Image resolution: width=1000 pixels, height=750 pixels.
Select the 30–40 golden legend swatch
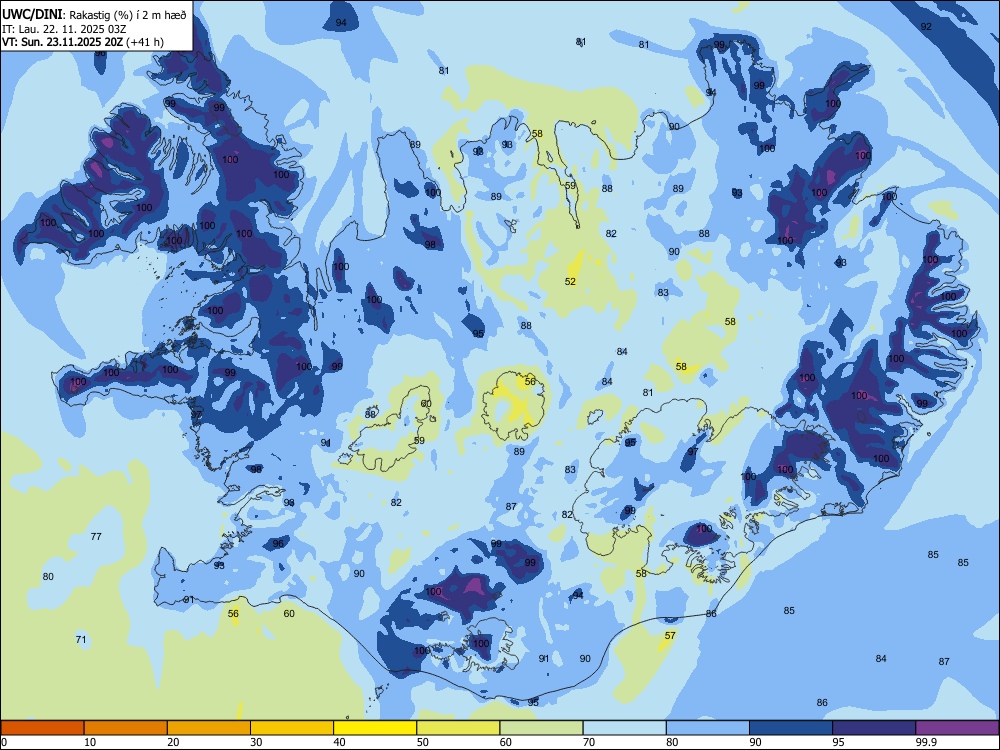tap(292, 728)
